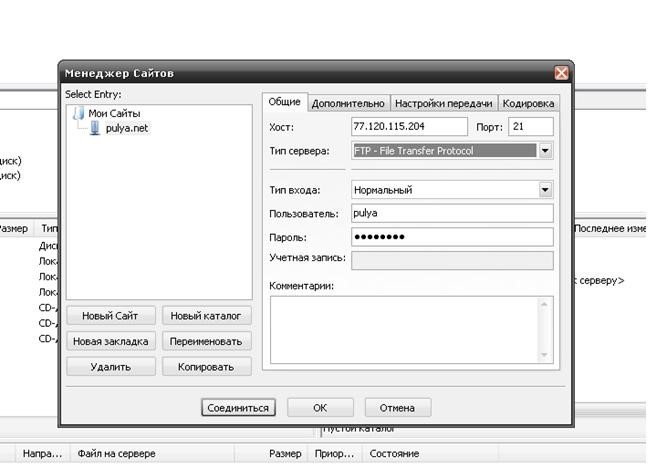Switch to the Общие tab
Viewport: 651px width, 465px height.
point(284,102)
